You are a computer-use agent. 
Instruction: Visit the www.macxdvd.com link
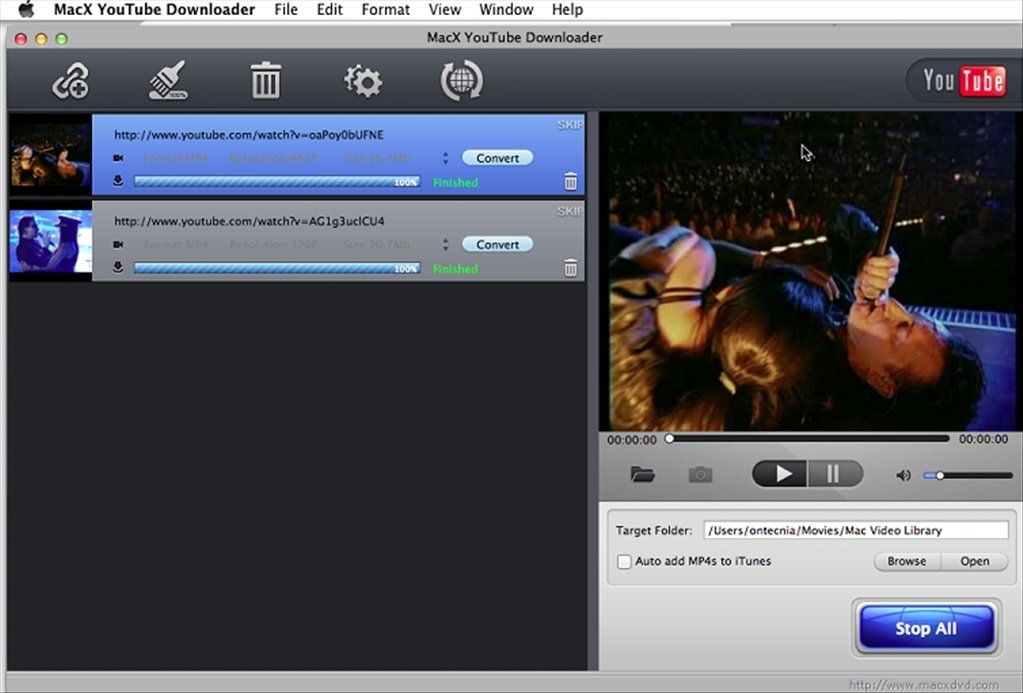pyautogui.click(x=924, y=685)
